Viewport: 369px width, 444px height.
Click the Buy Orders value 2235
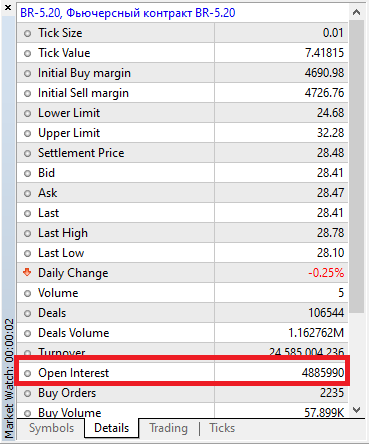tap(332, 393)
